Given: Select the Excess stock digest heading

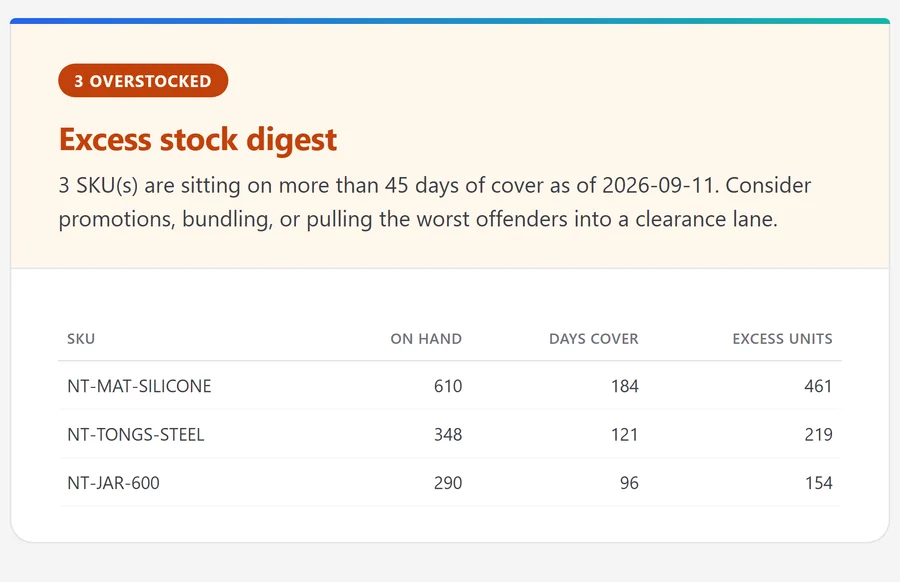Looking at the screenshot, I should (197, 139).
